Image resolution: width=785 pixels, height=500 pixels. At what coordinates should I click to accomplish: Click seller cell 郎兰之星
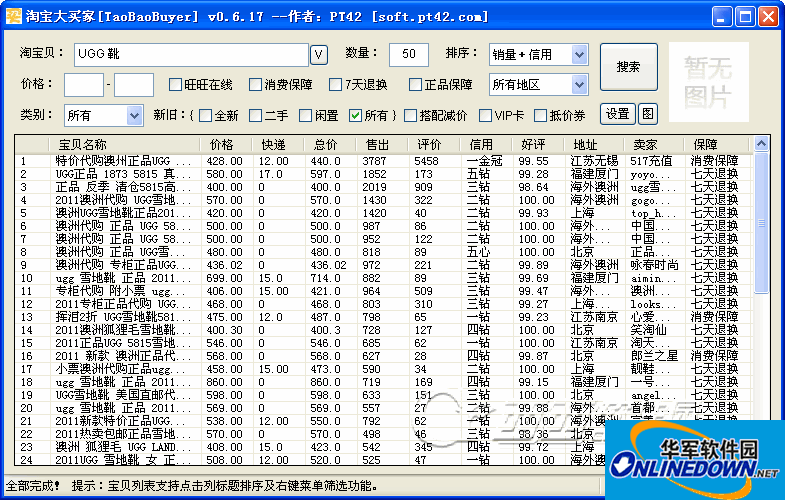[654, 356]
